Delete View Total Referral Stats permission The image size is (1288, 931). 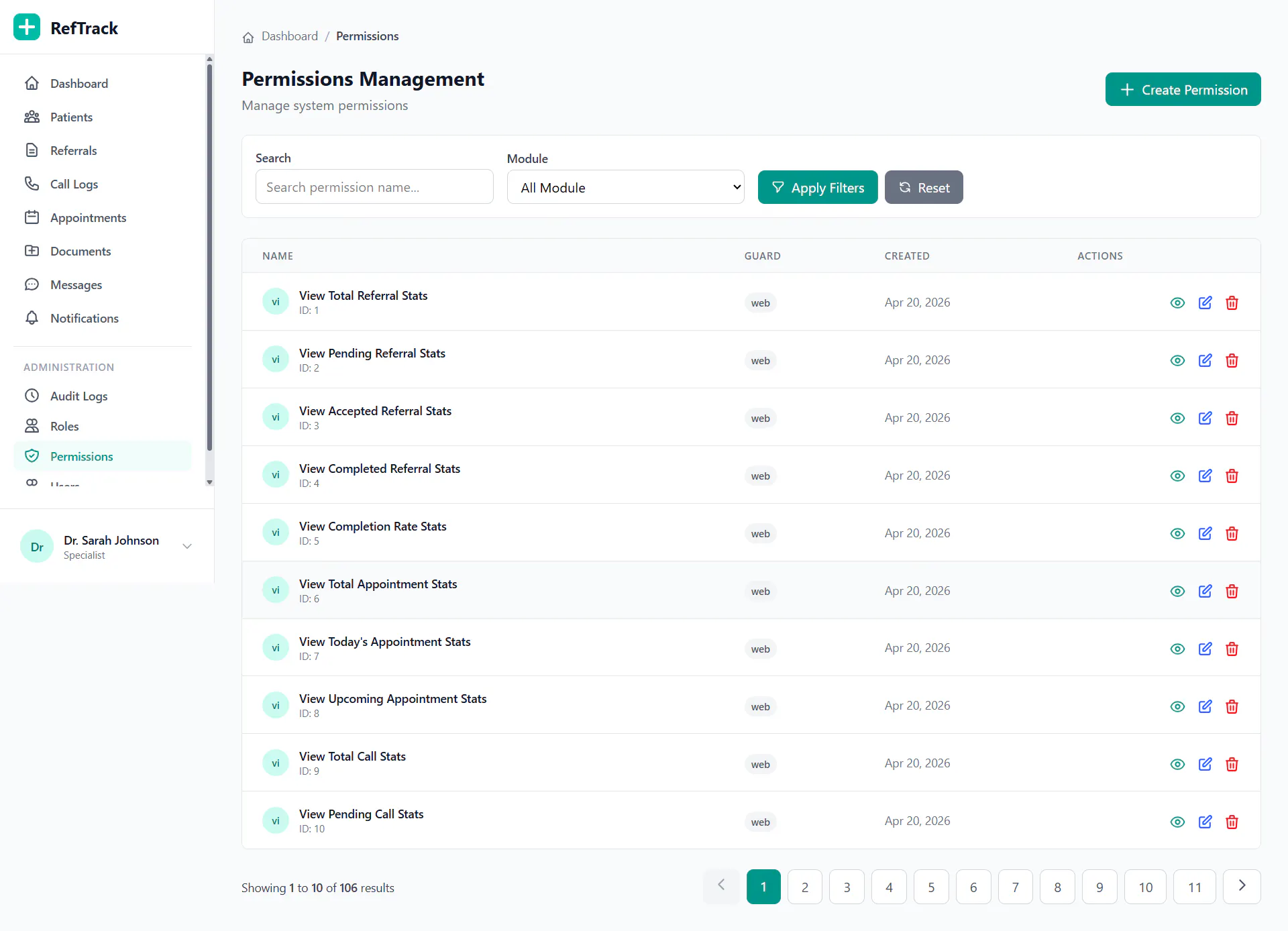[x=1232, y=303]
